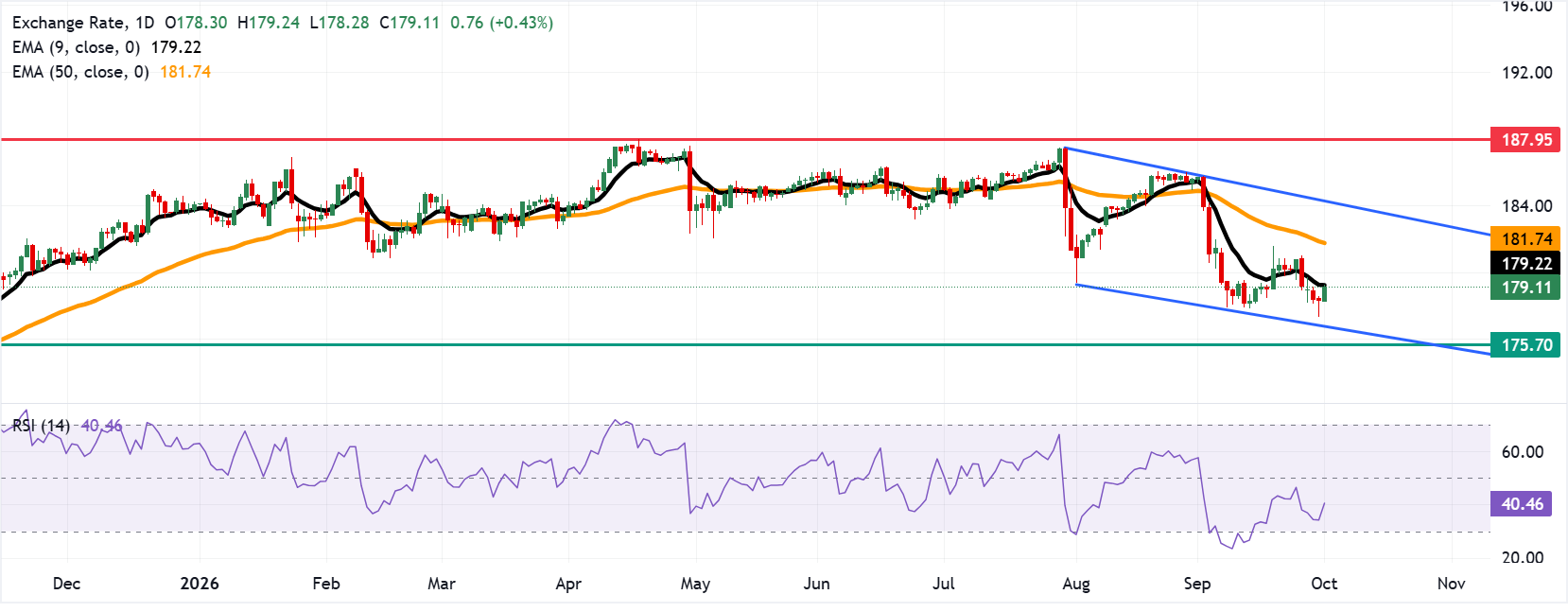Click the May label on time axis
1568x612 pixels.
[695, 584]
